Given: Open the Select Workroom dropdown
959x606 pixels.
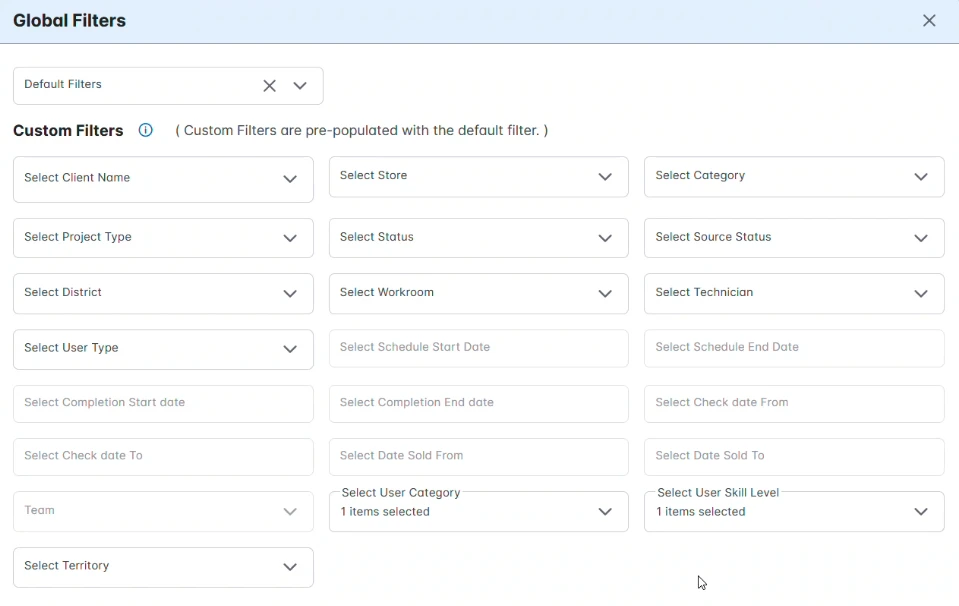Looking at the screenshot, I should pyautogui.click(x=478, y=293).
